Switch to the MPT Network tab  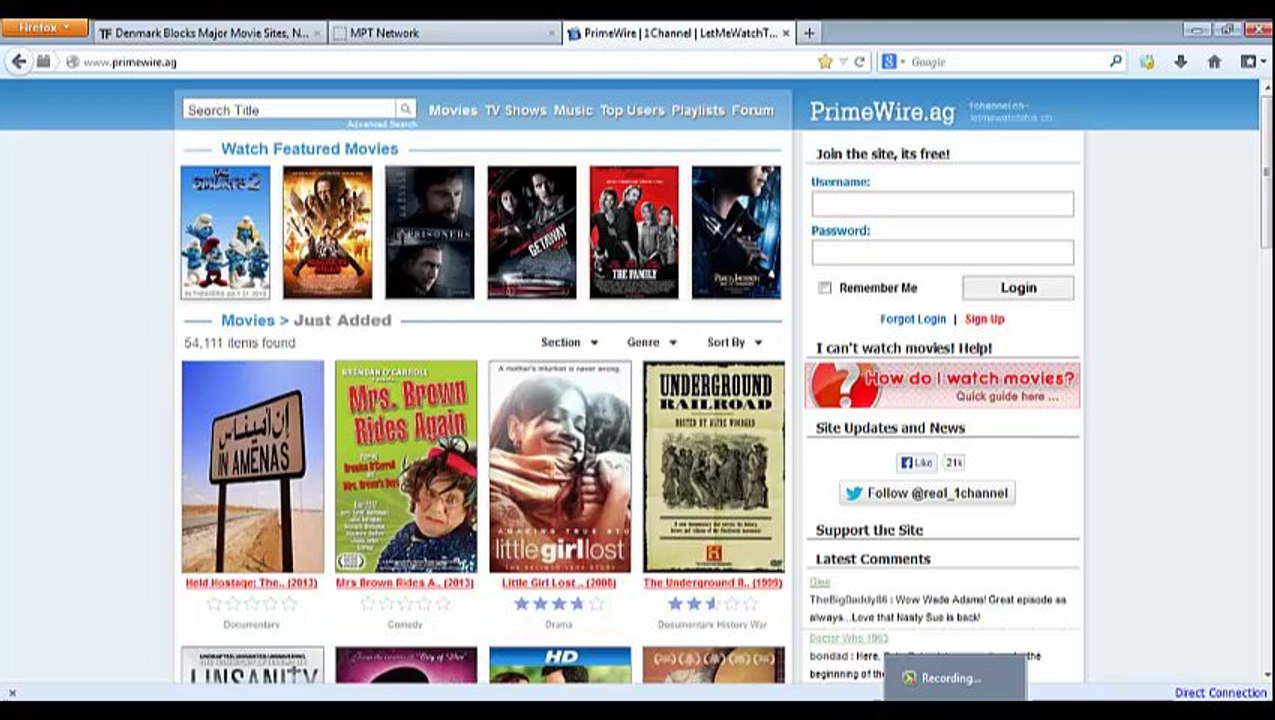443,33
